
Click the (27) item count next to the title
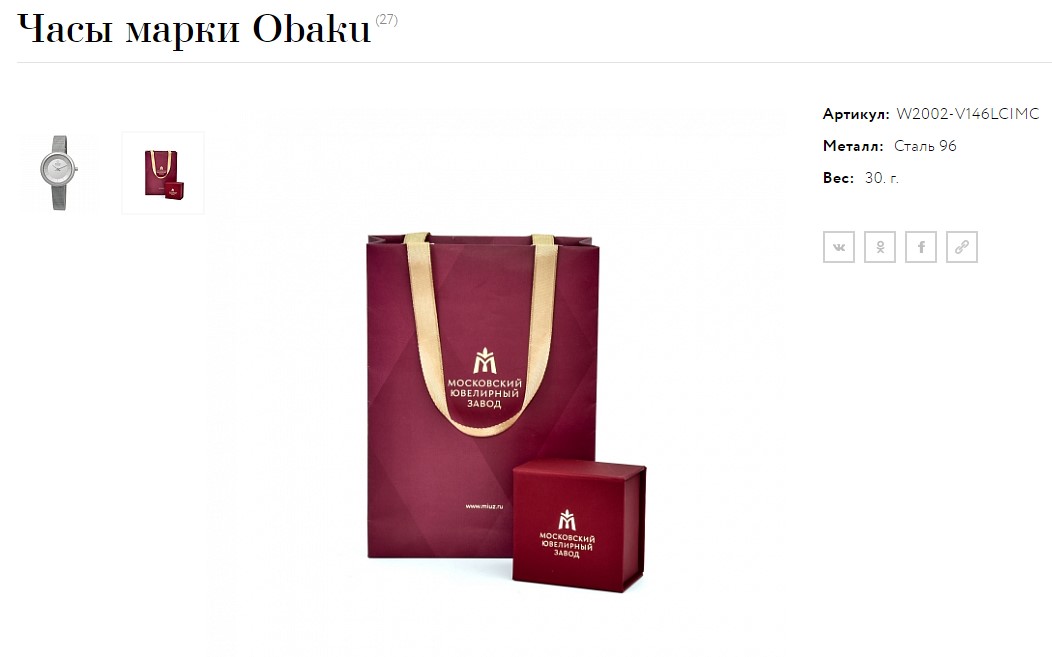386,19
